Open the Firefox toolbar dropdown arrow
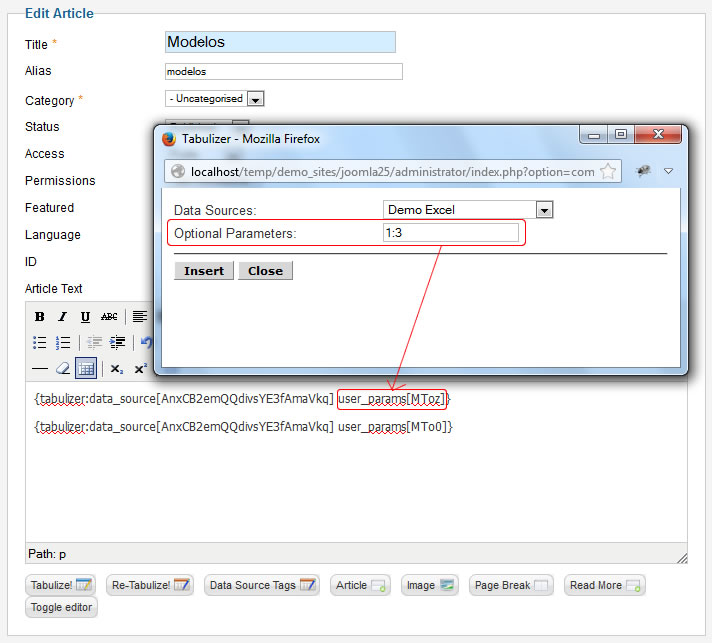 [x=668, y=171]
